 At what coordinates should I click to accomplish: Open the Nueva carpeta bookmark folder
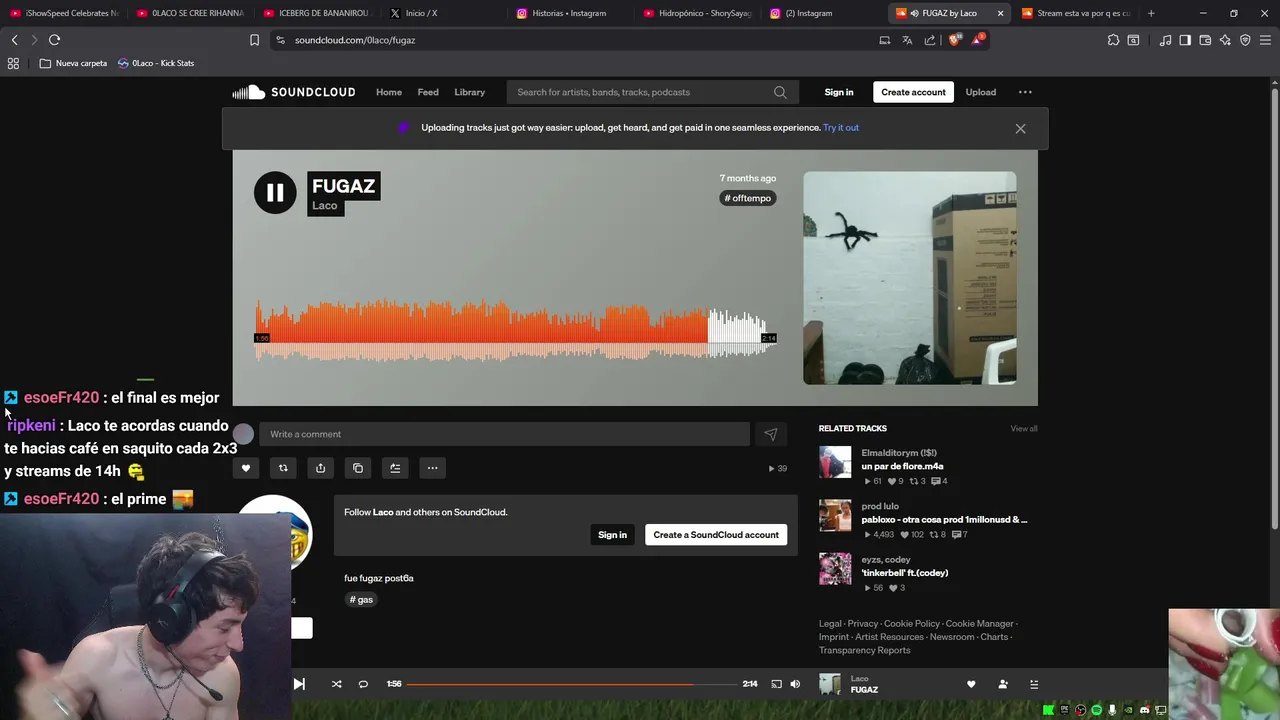73,63
